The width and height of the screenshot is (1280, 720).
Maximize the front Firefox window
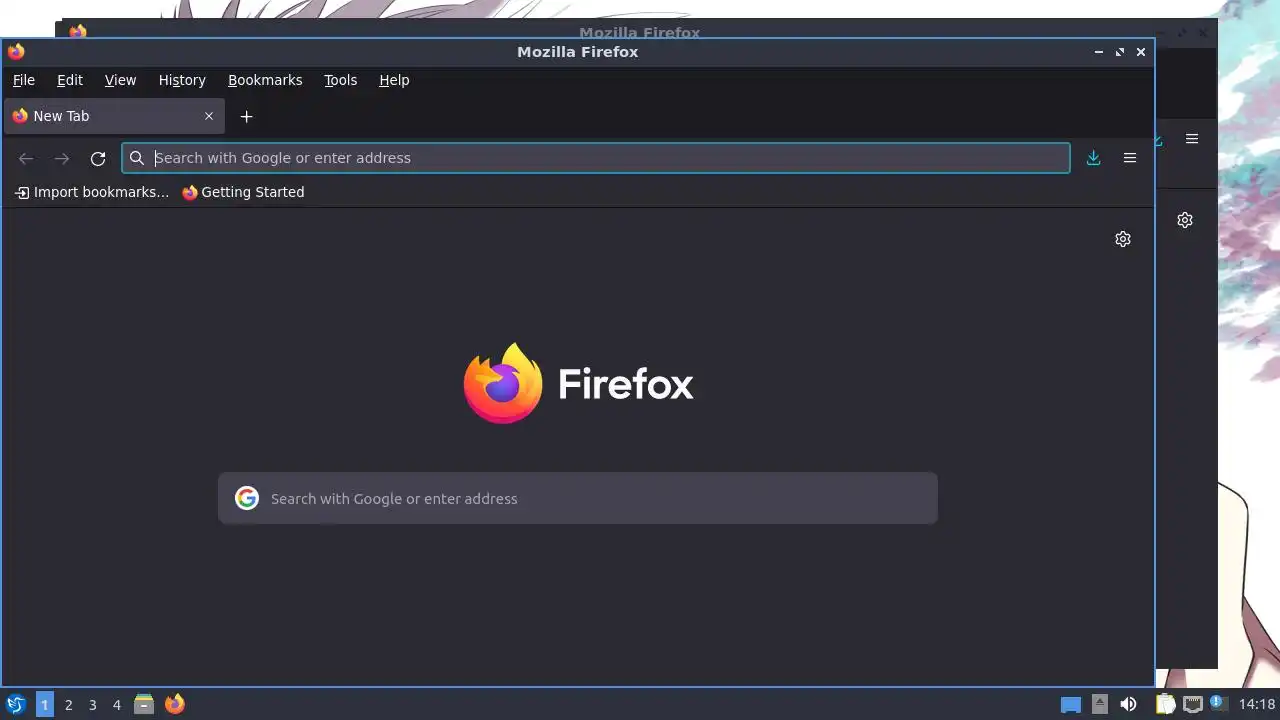pos(1120,52)
